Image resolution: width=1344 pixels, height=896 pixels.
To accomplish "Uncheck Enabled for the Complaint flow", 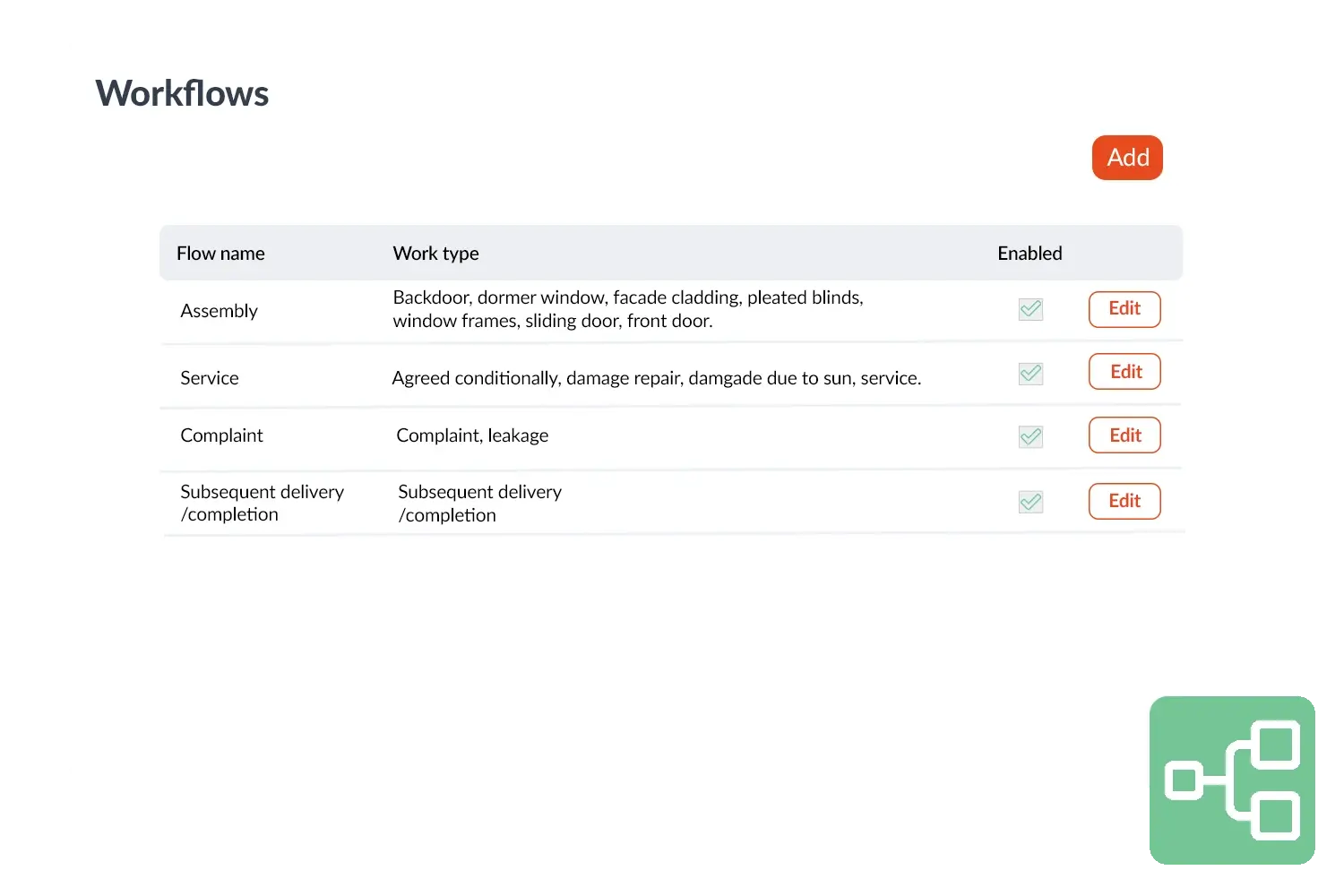I will pos(1030,437).
